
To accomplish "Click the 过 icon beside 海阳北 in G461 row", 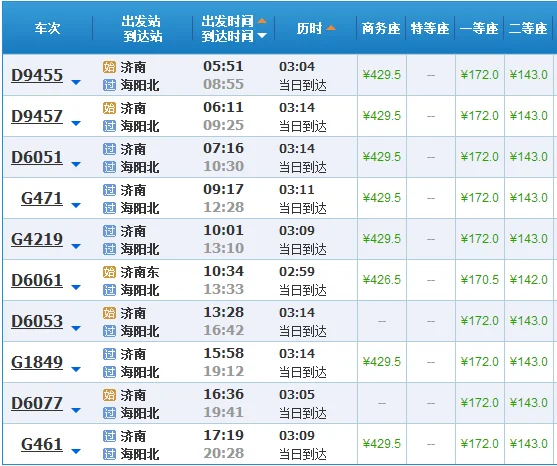I will click(109, 454).
